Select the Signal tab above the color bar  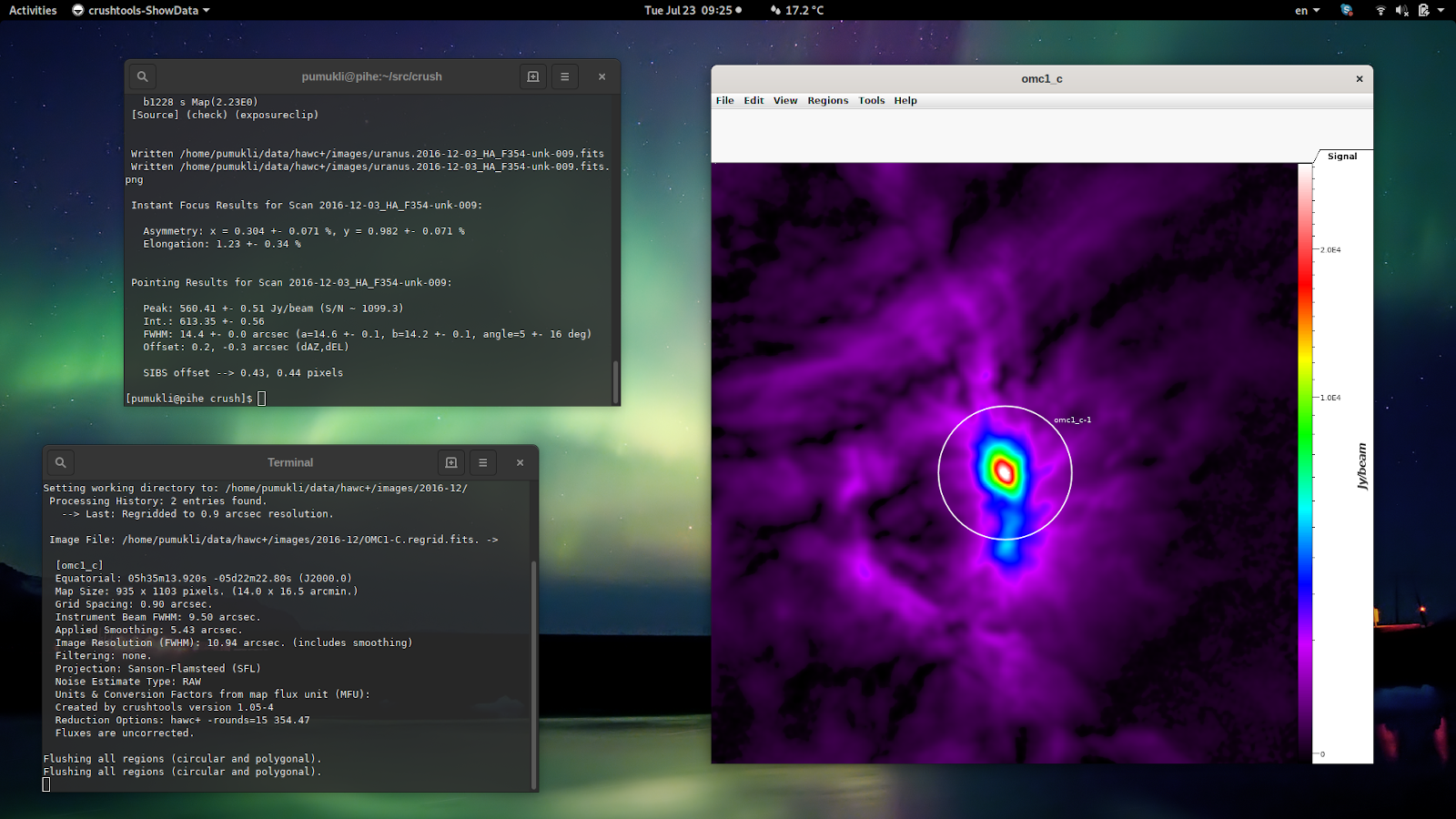1342,157
